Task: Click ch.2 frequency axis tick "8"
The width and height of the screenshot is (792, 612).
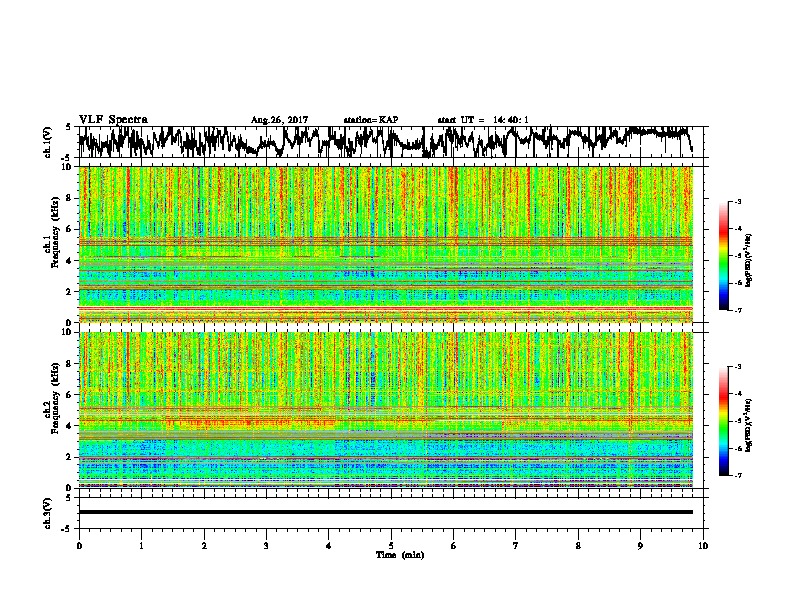Action: pos(70,364)
